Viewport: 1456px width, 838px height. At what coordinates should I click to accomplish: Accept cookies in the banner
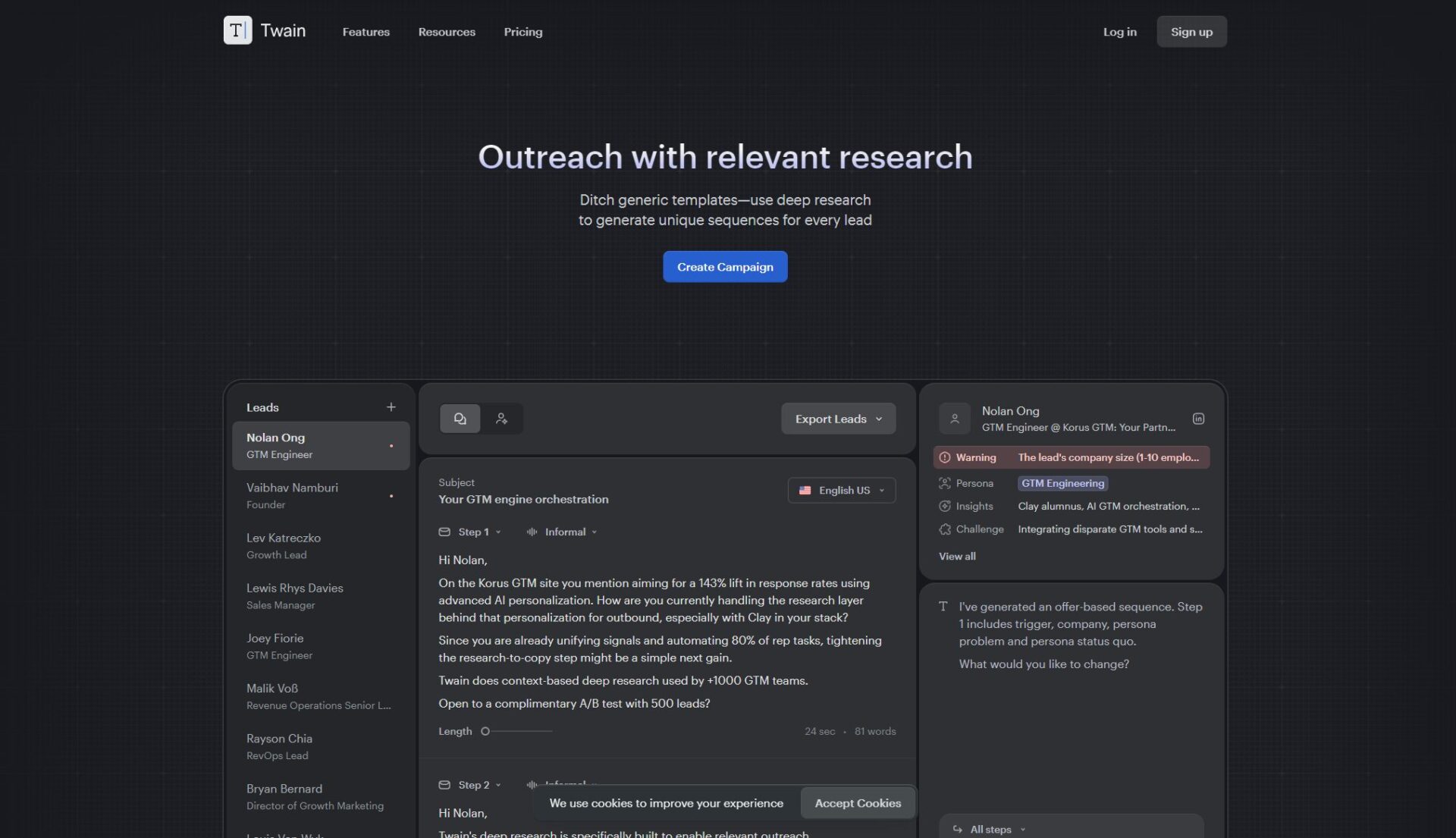[857, 803]
